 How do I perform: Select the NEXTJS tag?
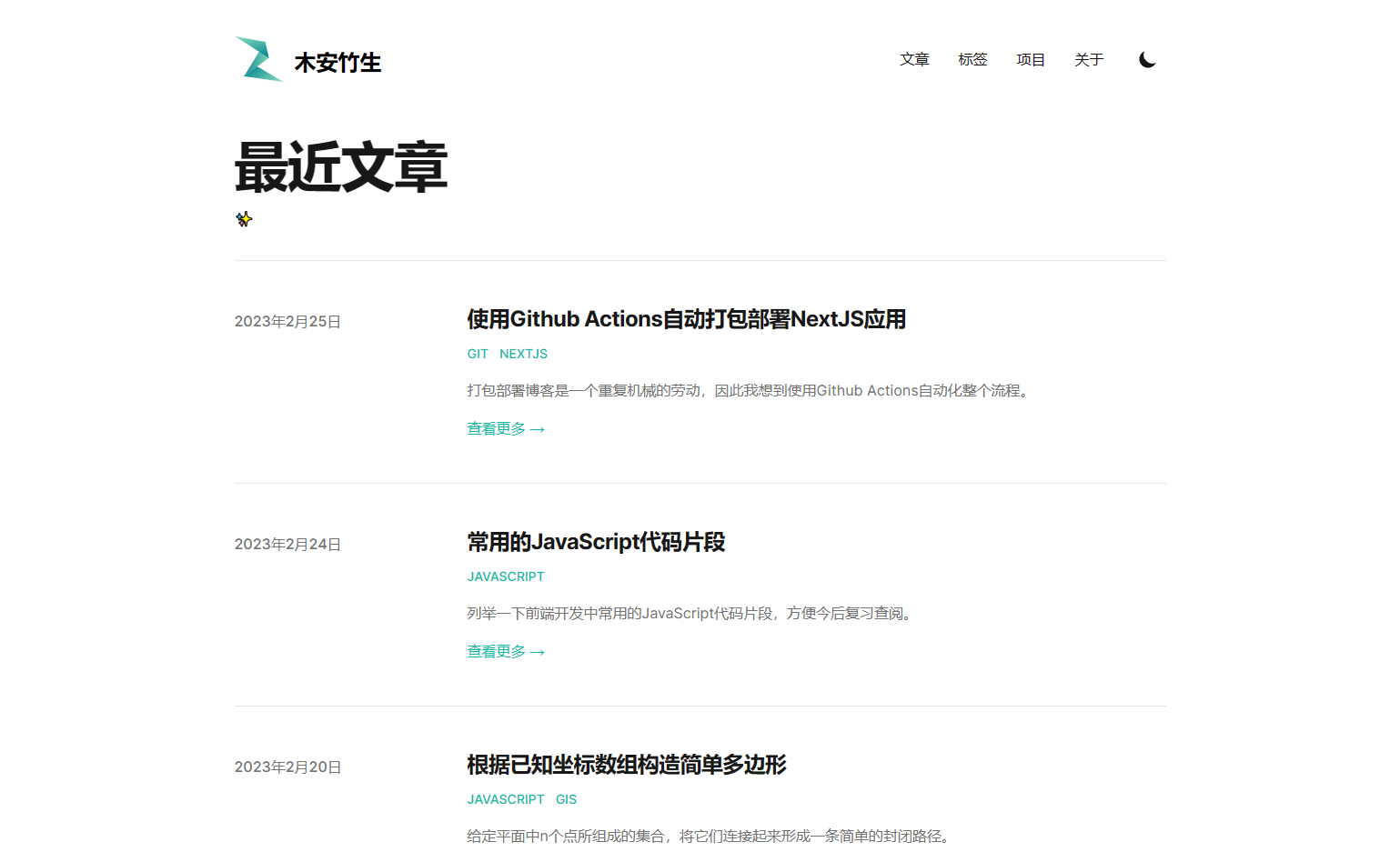pos(523,354)
